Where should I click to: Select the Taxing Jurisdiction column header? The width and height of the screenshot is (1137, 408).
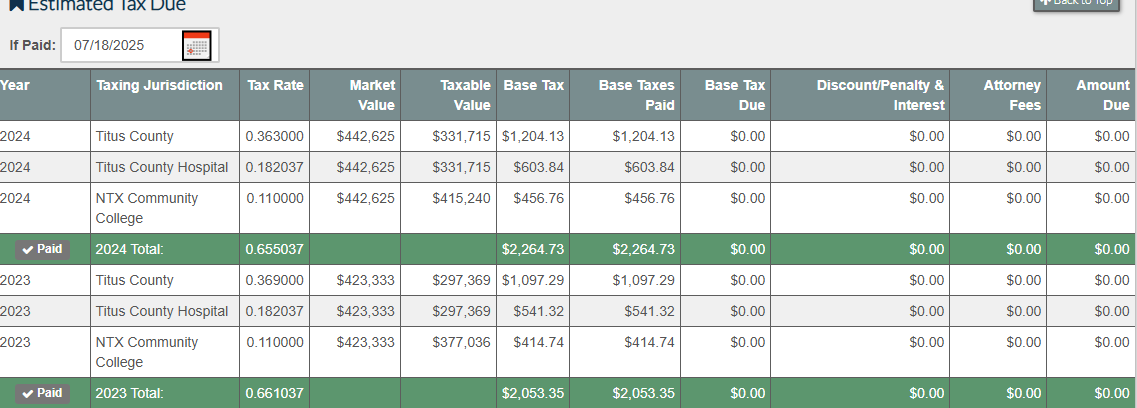point(159,86)
